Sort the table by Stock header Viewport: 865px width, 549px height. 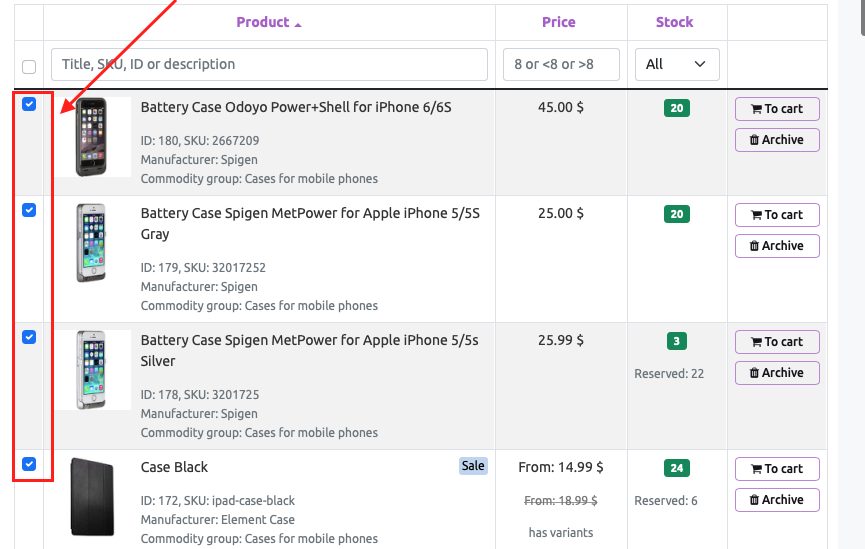[x=674, y=22]
